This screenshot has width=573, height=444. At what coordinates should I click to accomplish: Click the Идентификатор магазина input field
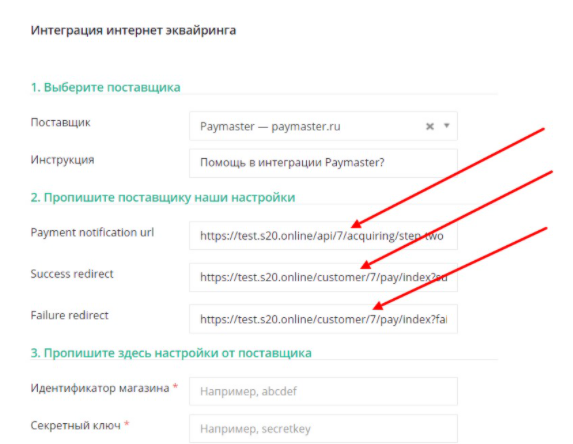tap(323, 391)
